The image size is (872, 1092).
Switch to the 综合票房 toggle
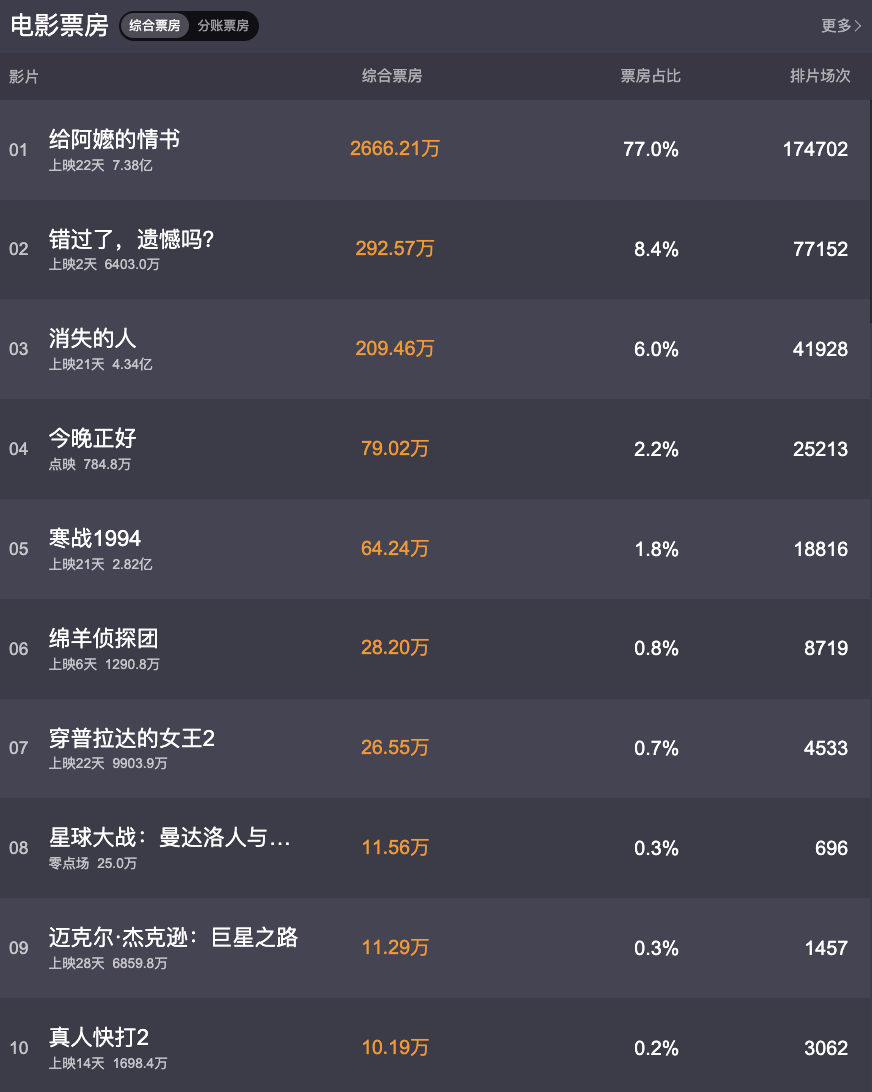point(155,26)
